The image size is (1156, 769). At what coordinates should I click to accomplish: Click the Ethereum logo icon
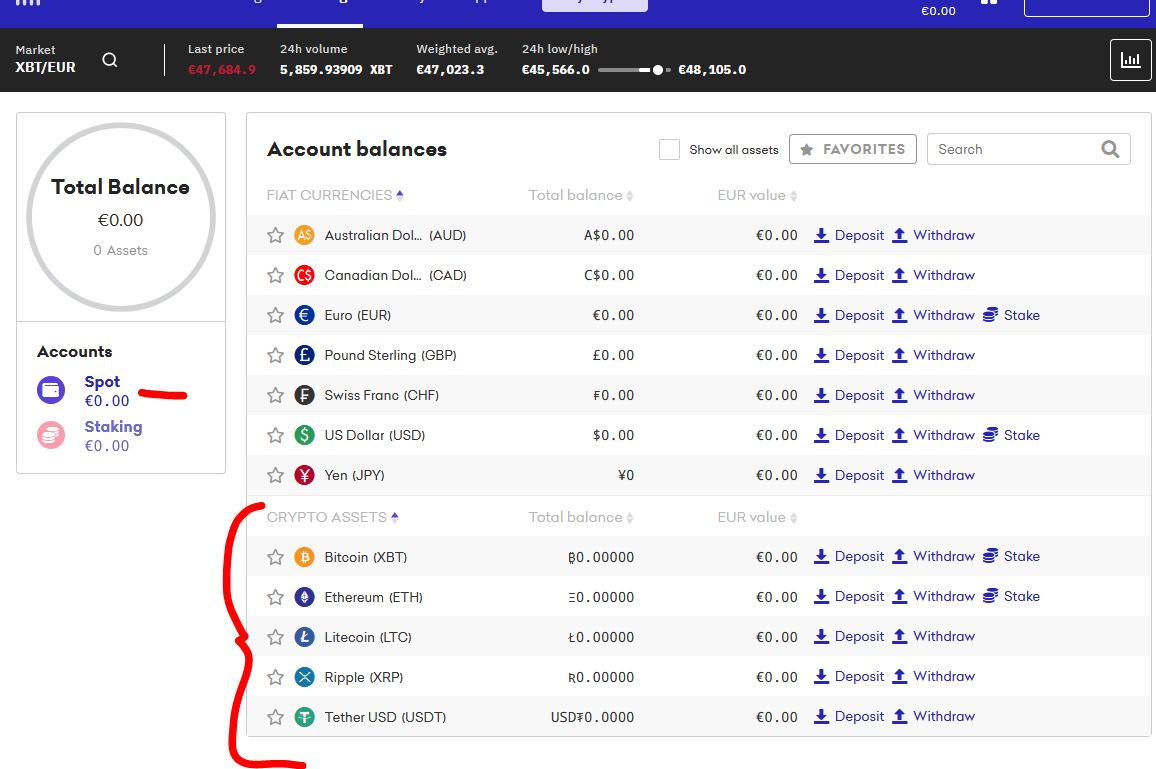pos(304,596)
